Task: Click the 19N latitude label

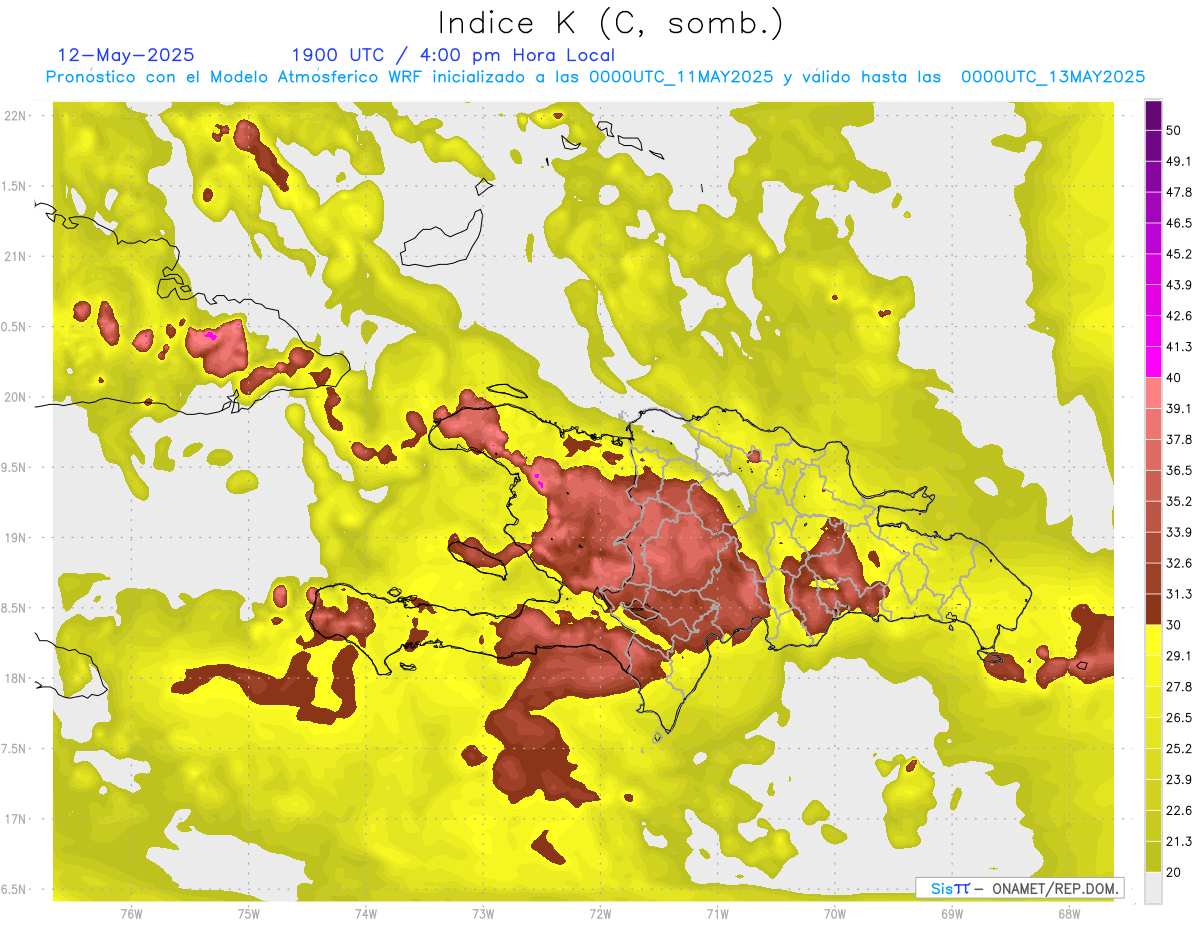Action: [15, 538]
